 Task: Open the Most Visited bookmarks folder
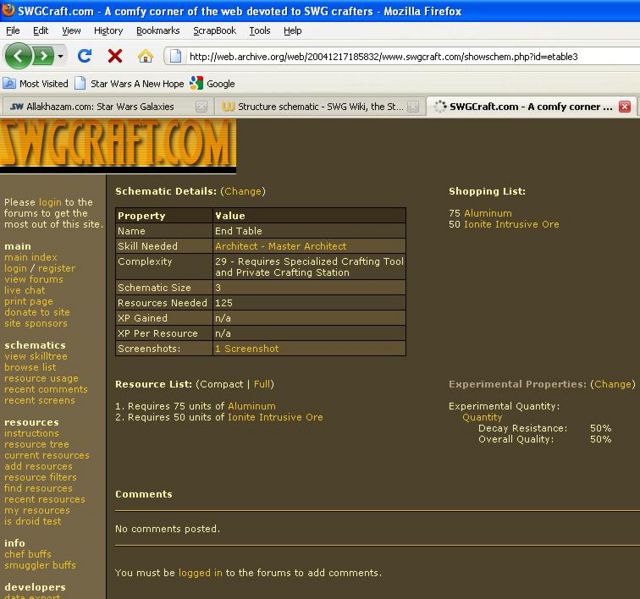(36, 84)
